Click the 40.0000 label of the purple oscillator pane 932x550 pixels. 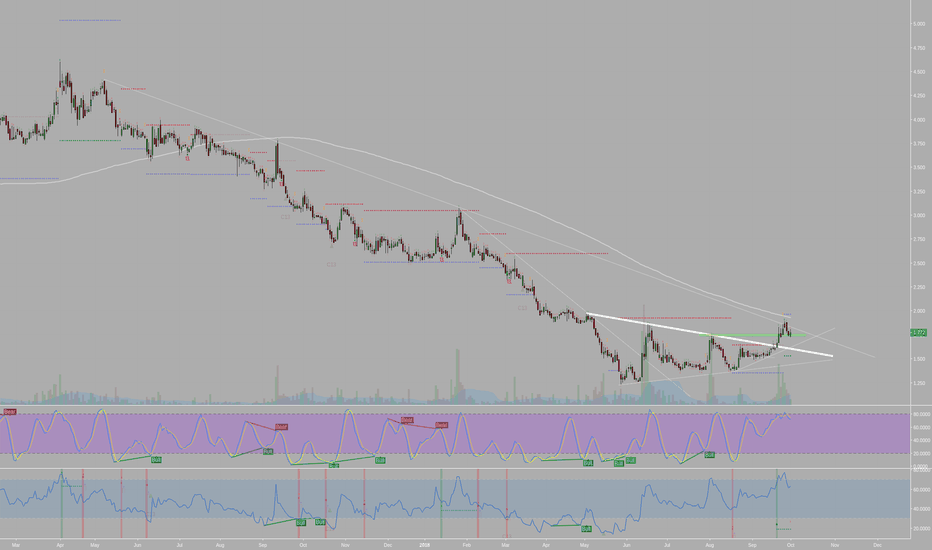(921, 441)
